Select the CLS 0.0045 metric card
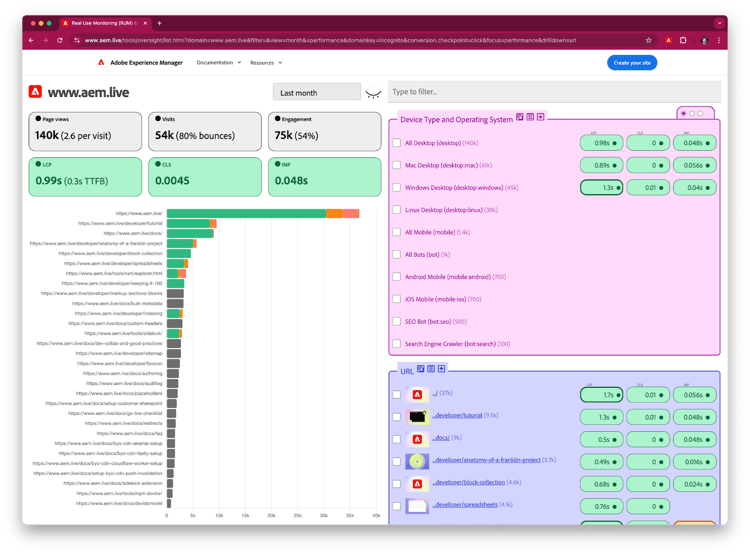 click(x=205, y=177)
